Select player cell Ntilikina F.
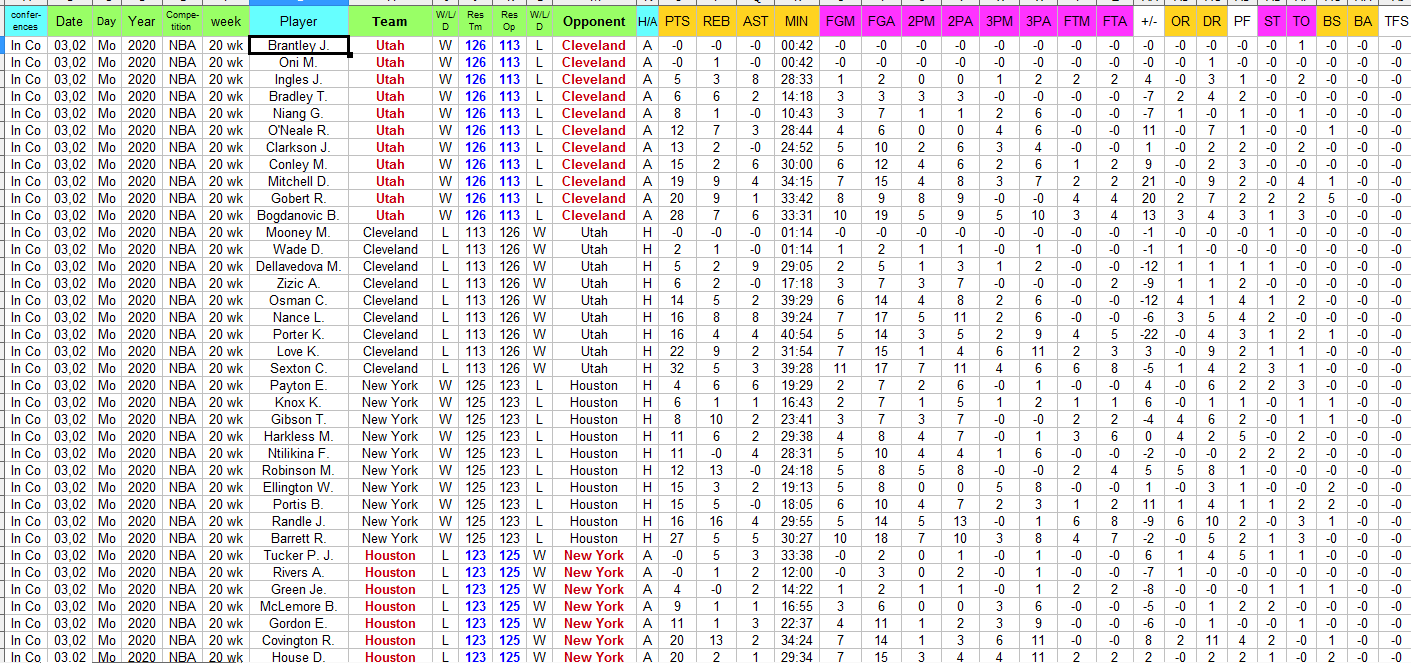Screen dimensions: 1411x663 click(x=298, y=453)
